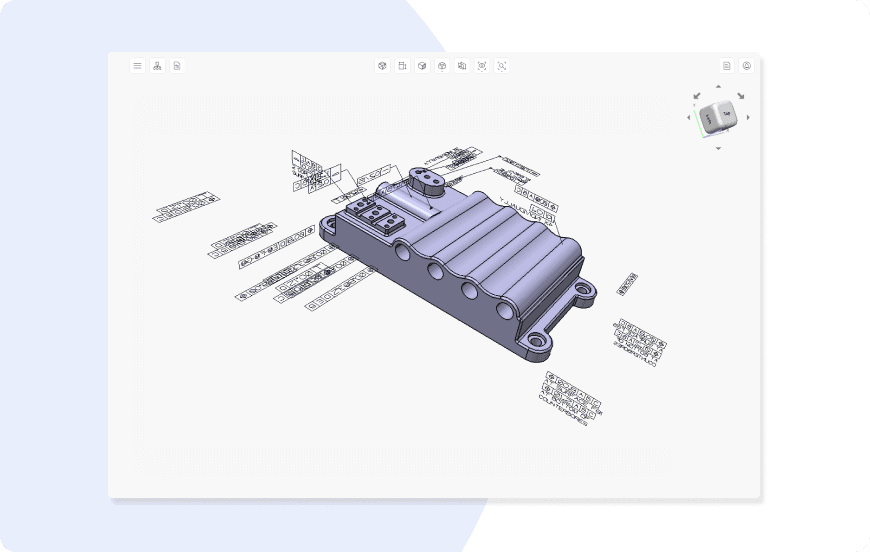Click the Top face of the view cube
This screenshot has width=870, height=552.
(726, 114)
